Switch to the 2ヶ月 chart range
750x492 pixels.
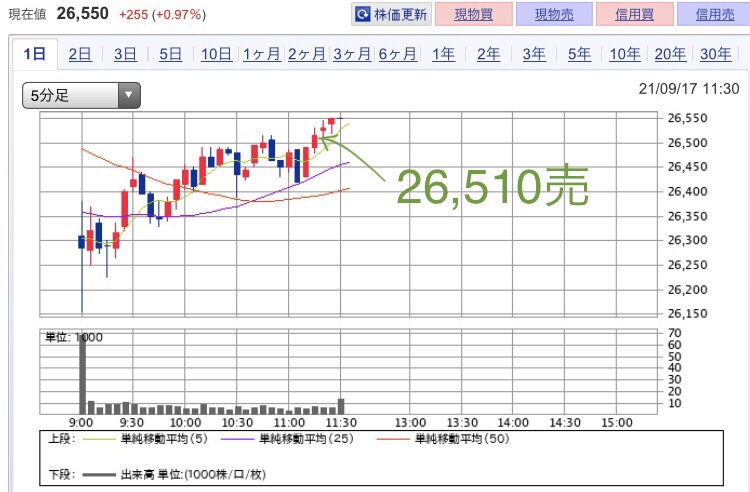pos(307,54)
